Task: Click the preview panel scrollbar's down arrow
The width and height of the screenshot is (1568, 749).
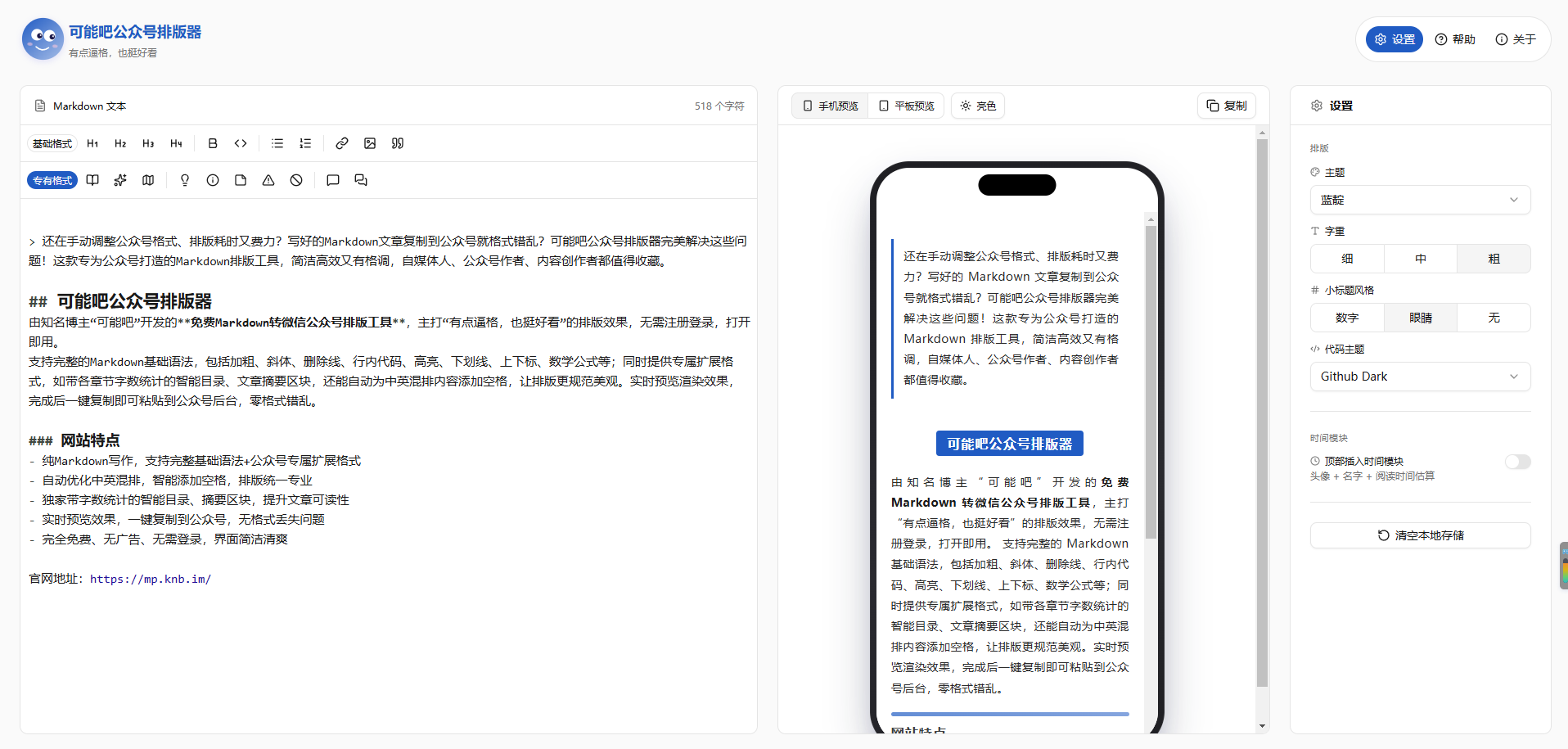Action: point(1262,726)
